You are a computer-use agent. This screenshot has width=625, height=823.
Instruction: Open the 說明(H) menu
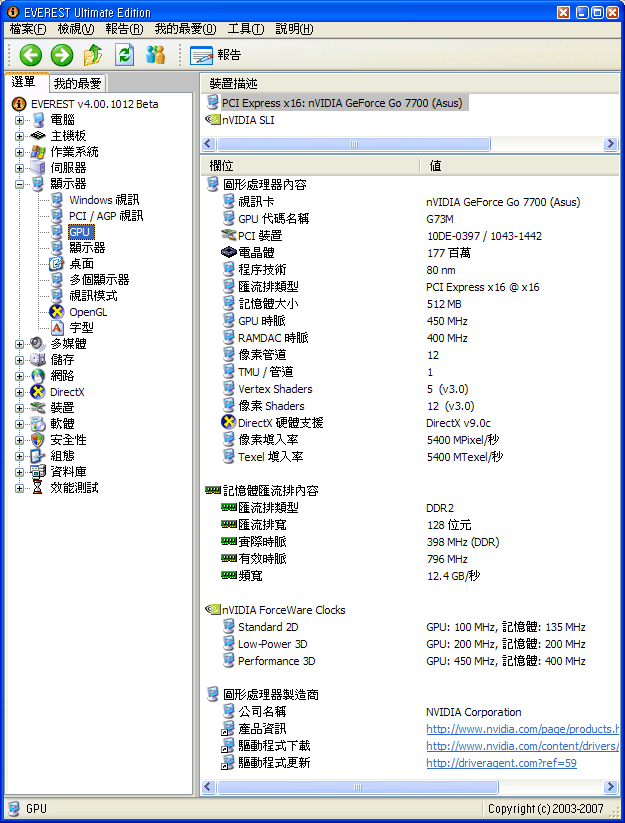294,29
